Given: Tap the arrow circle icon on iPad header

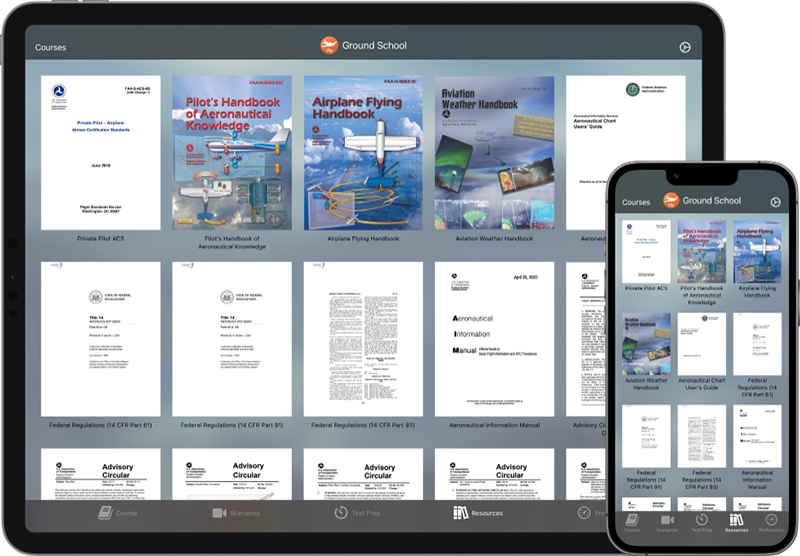Looking at the screenshot, I should pos(685,47).
